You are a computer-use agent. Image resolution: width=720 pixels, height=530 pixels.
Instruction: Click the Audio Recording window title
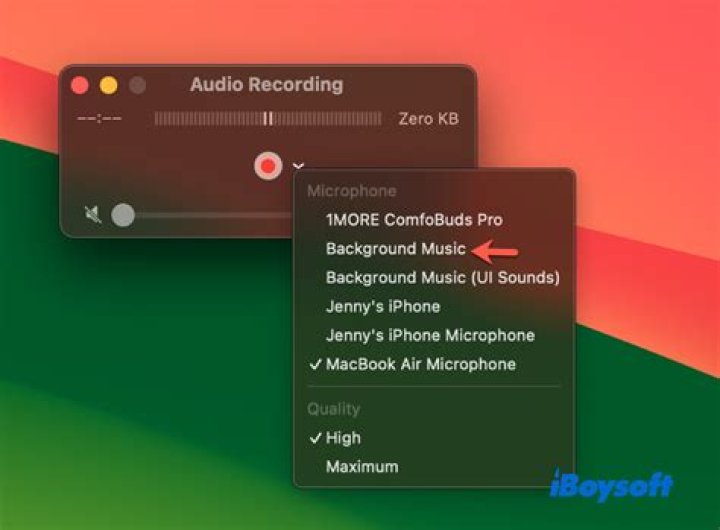click(266, 85)
